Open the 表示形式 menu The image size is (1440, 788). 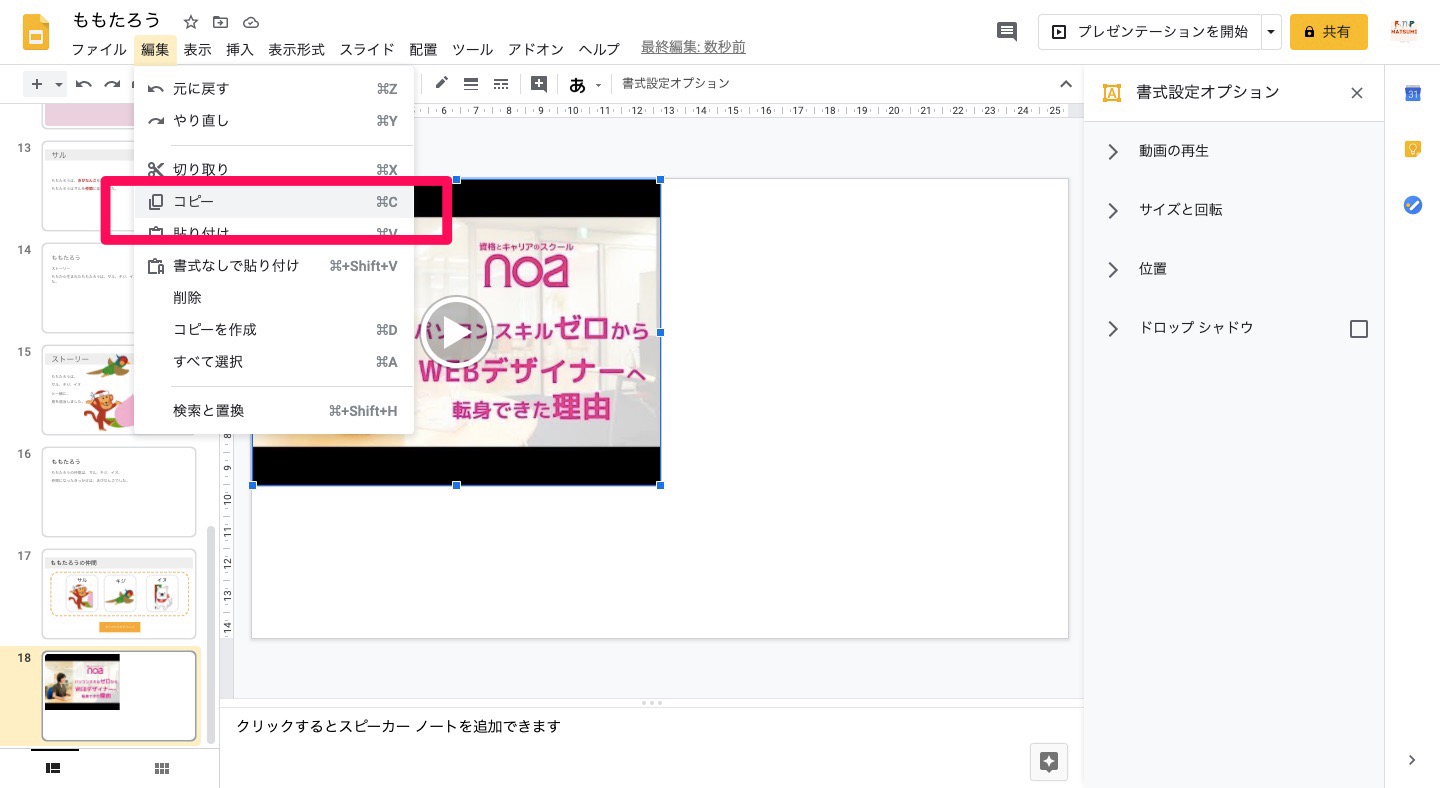[x=296, y=49]
